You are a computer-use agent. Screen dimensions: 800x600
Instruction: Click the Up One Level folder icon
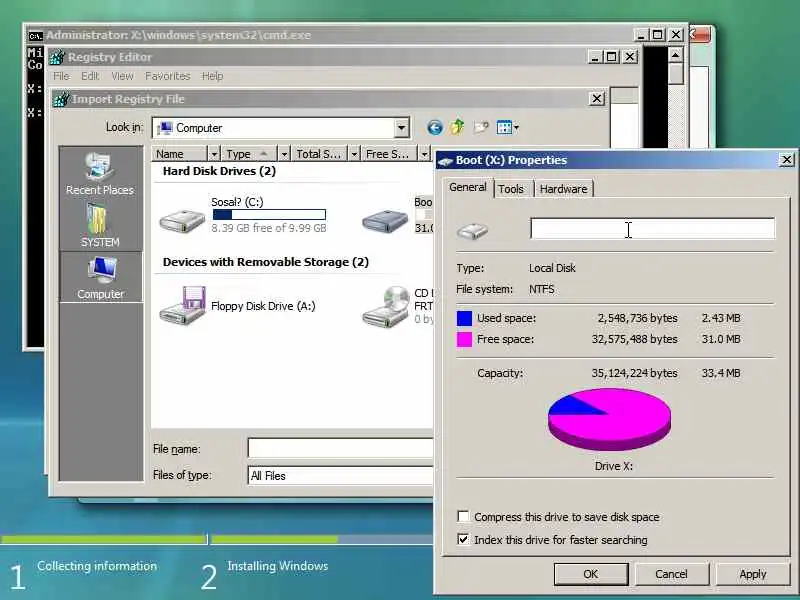(x=458, y=127)
